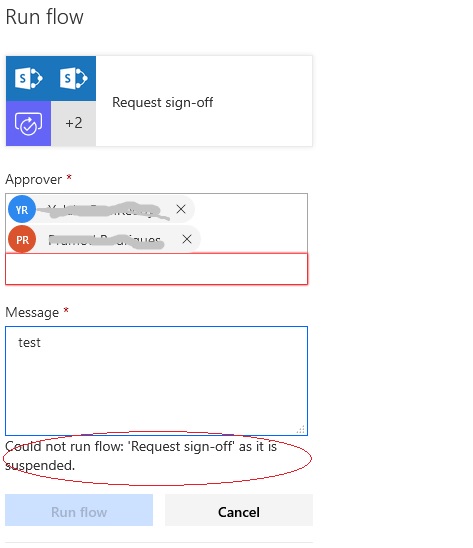The image size is (473, 548).
Task: Click the first SharePoint connector icon
Action: (28, 78)
